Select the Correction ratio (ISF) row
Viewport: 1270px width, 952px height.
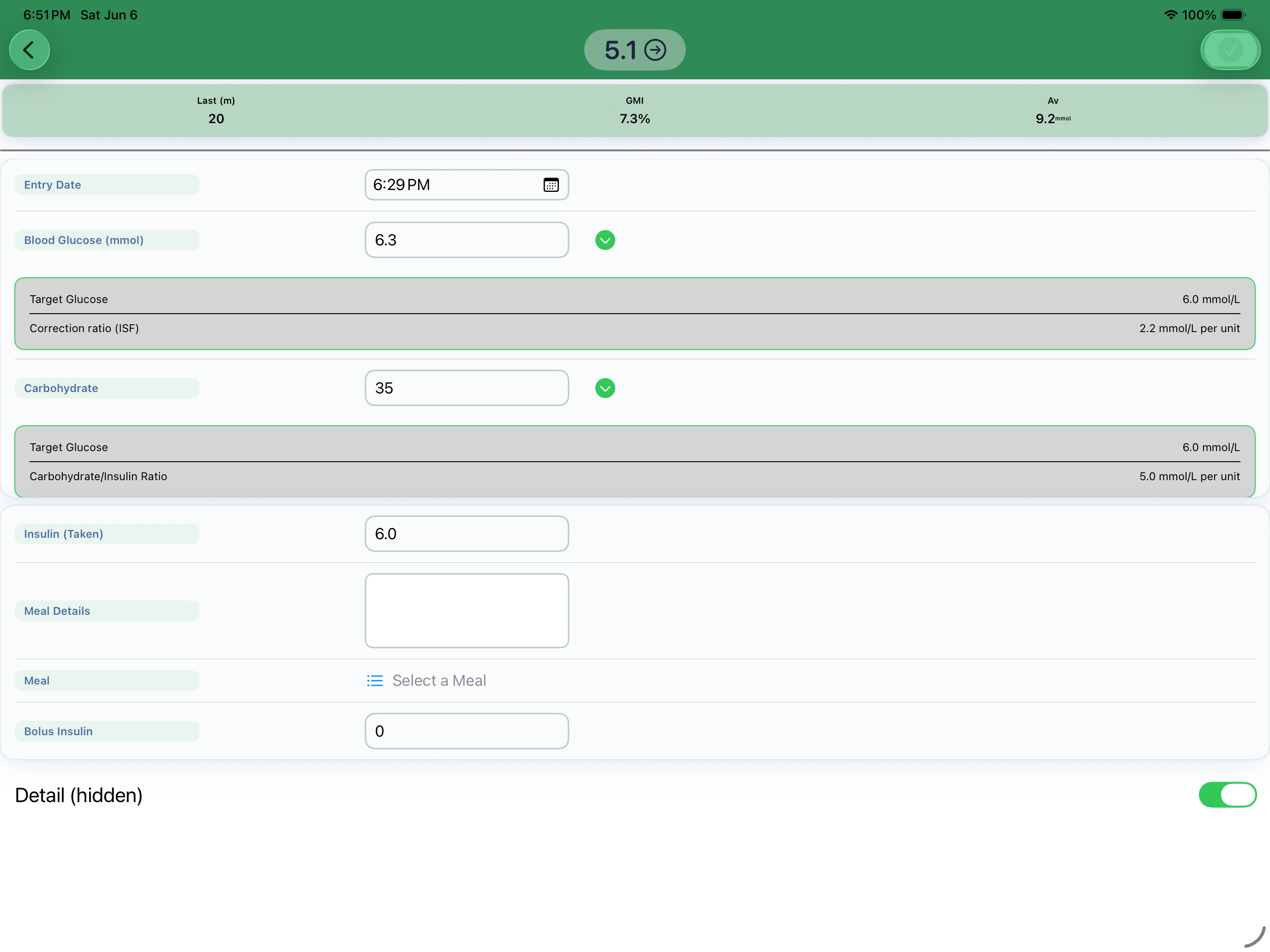pos(635,328)
